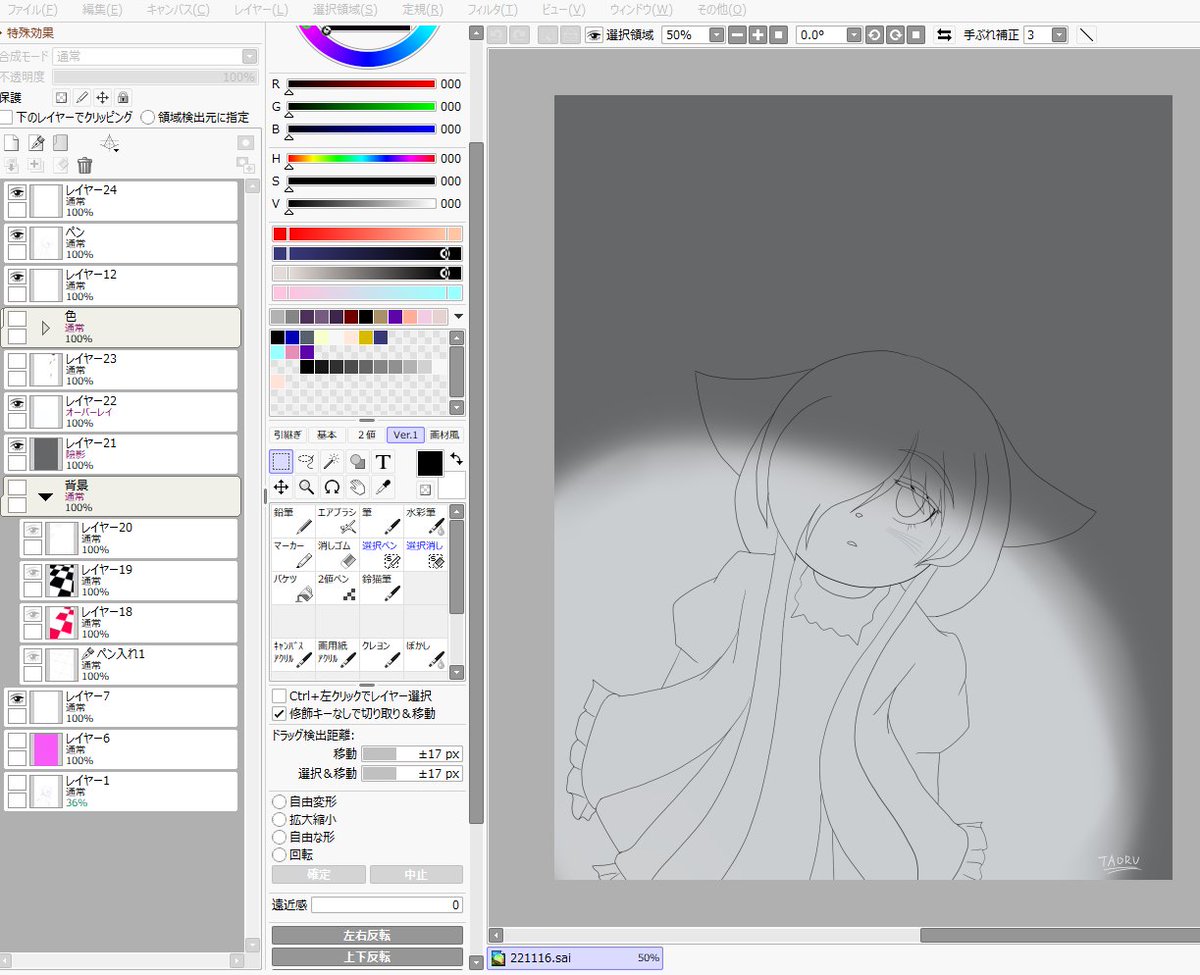Uncheck 修飾キーなしで切り取り＆移動 checkbox

pos(279,713)
